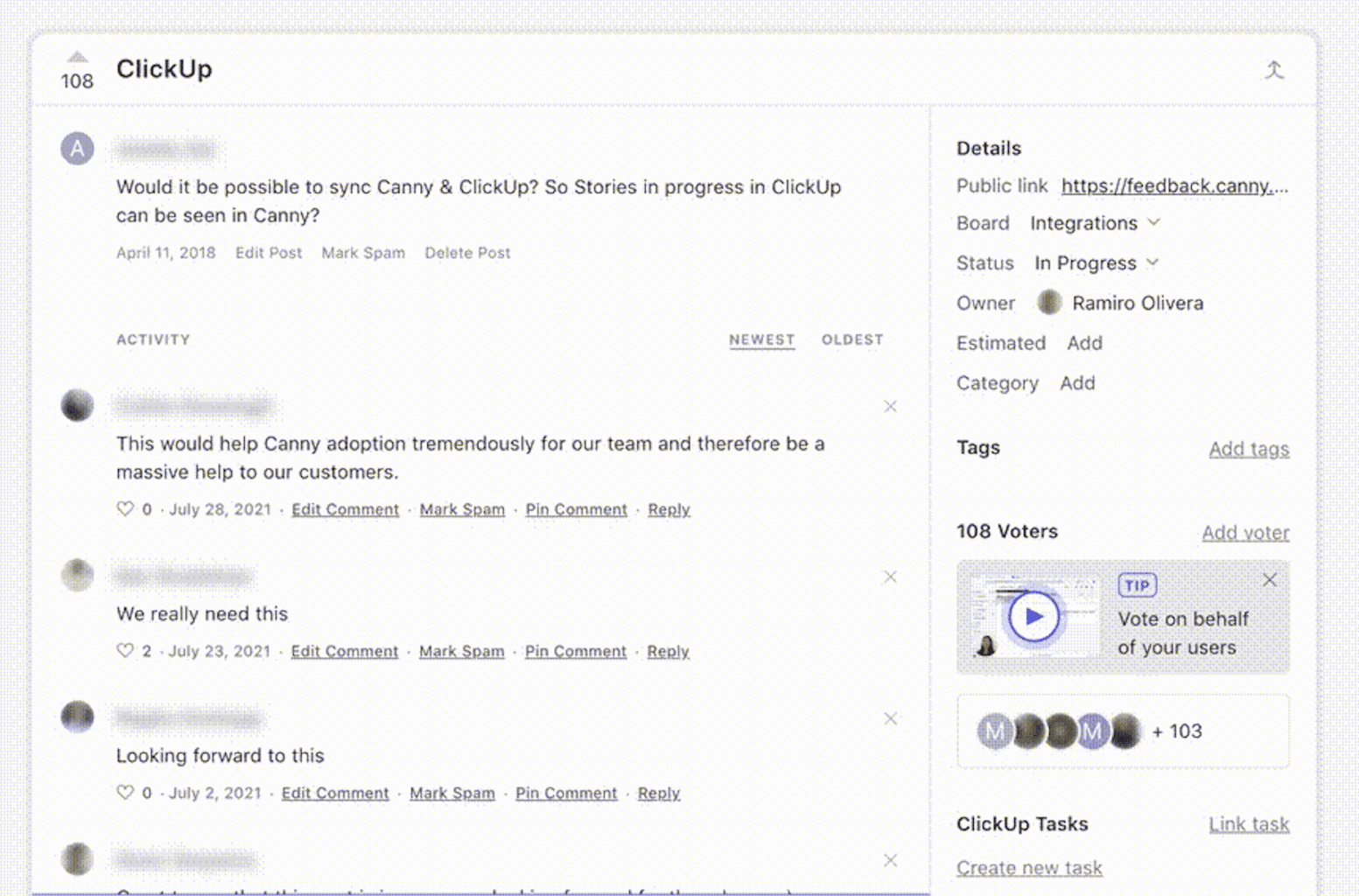Add an Estimated date
1359x896 pixels.
(1084, 343)
